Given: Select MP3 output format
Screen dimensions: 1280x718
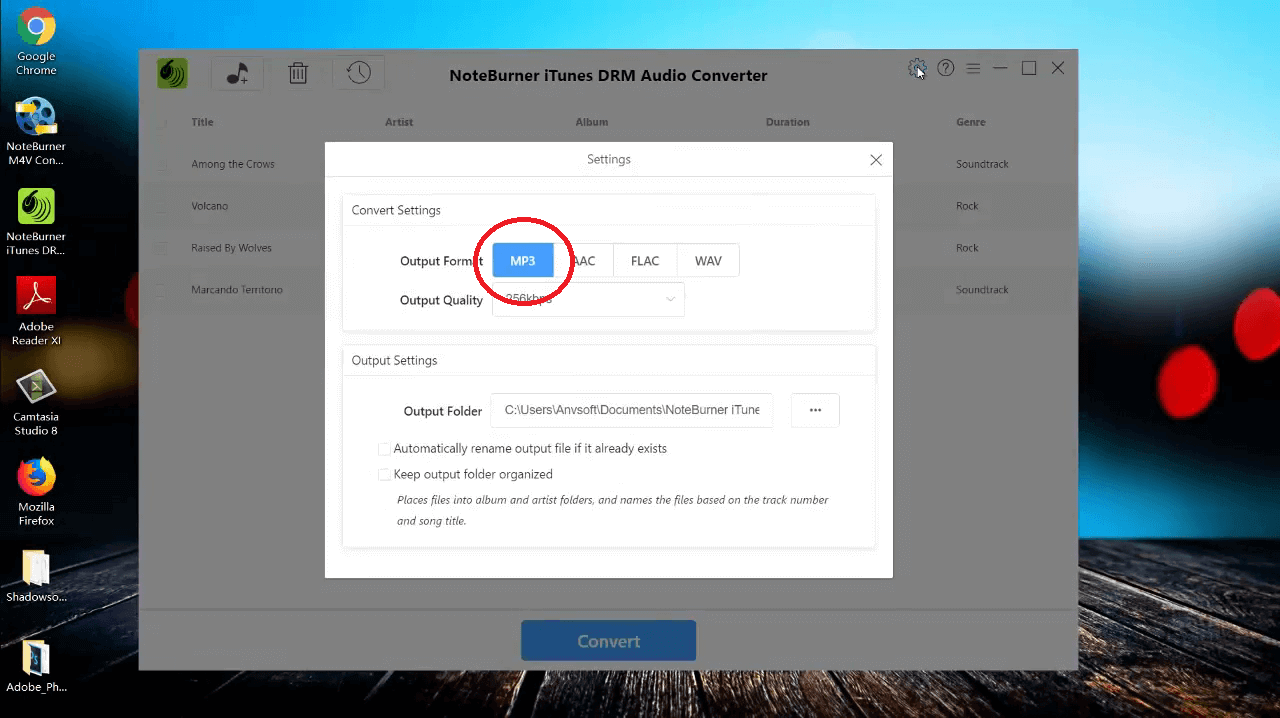Looking at the screenshot, I should pyautogui.click(x=523, y=261).
